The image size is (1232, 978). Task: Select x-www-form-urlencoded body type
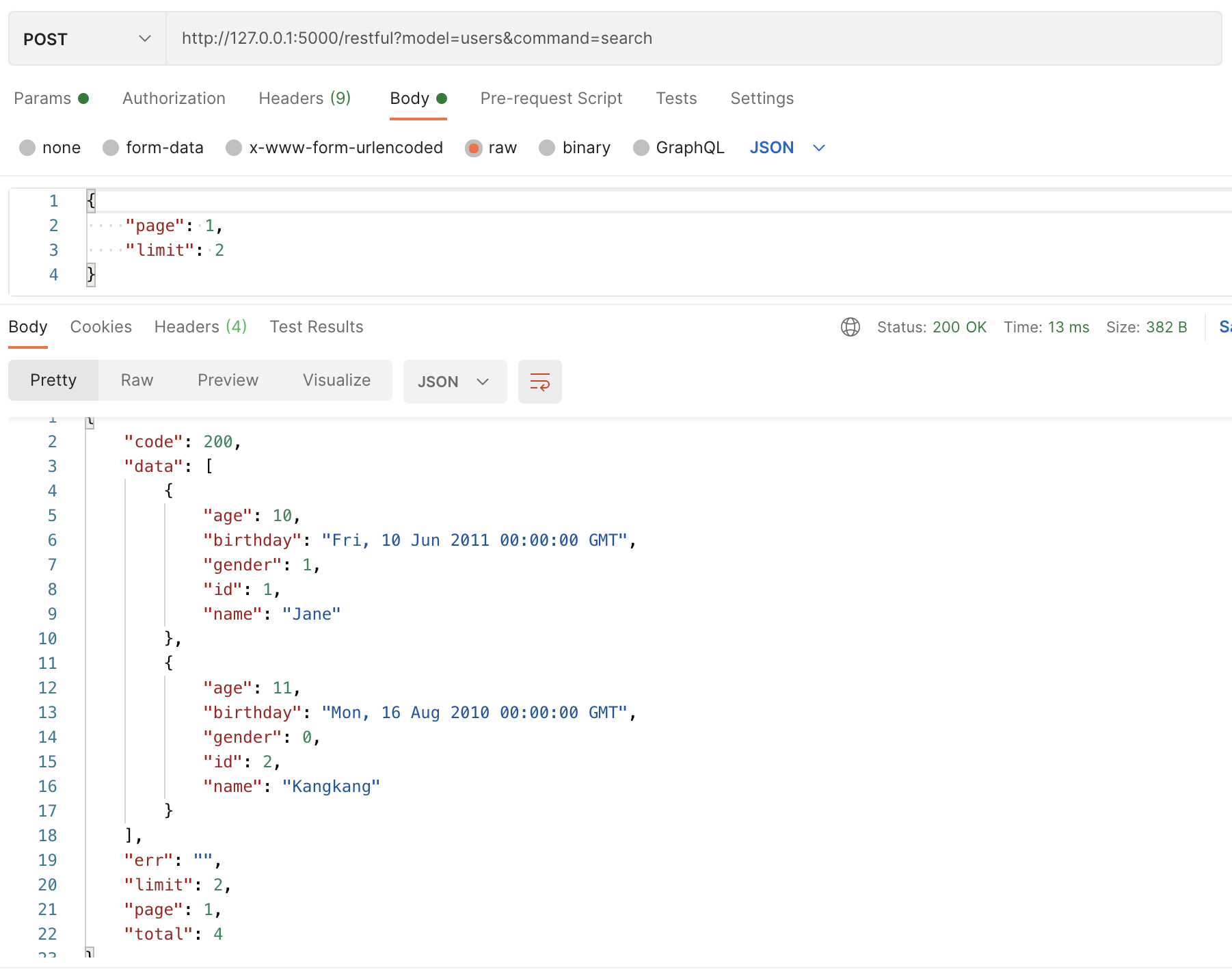click(234, 148)
